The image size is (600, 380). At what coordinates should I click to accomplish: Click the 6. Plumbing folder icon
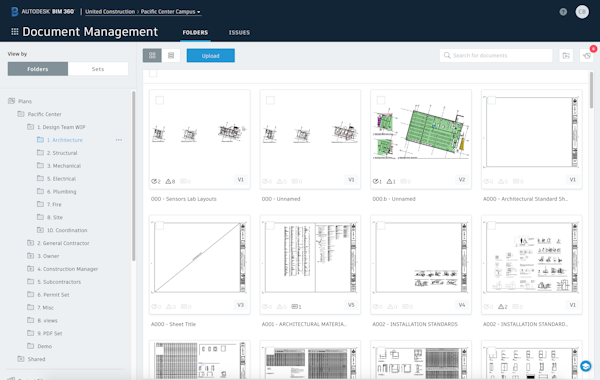click(40, 191)
